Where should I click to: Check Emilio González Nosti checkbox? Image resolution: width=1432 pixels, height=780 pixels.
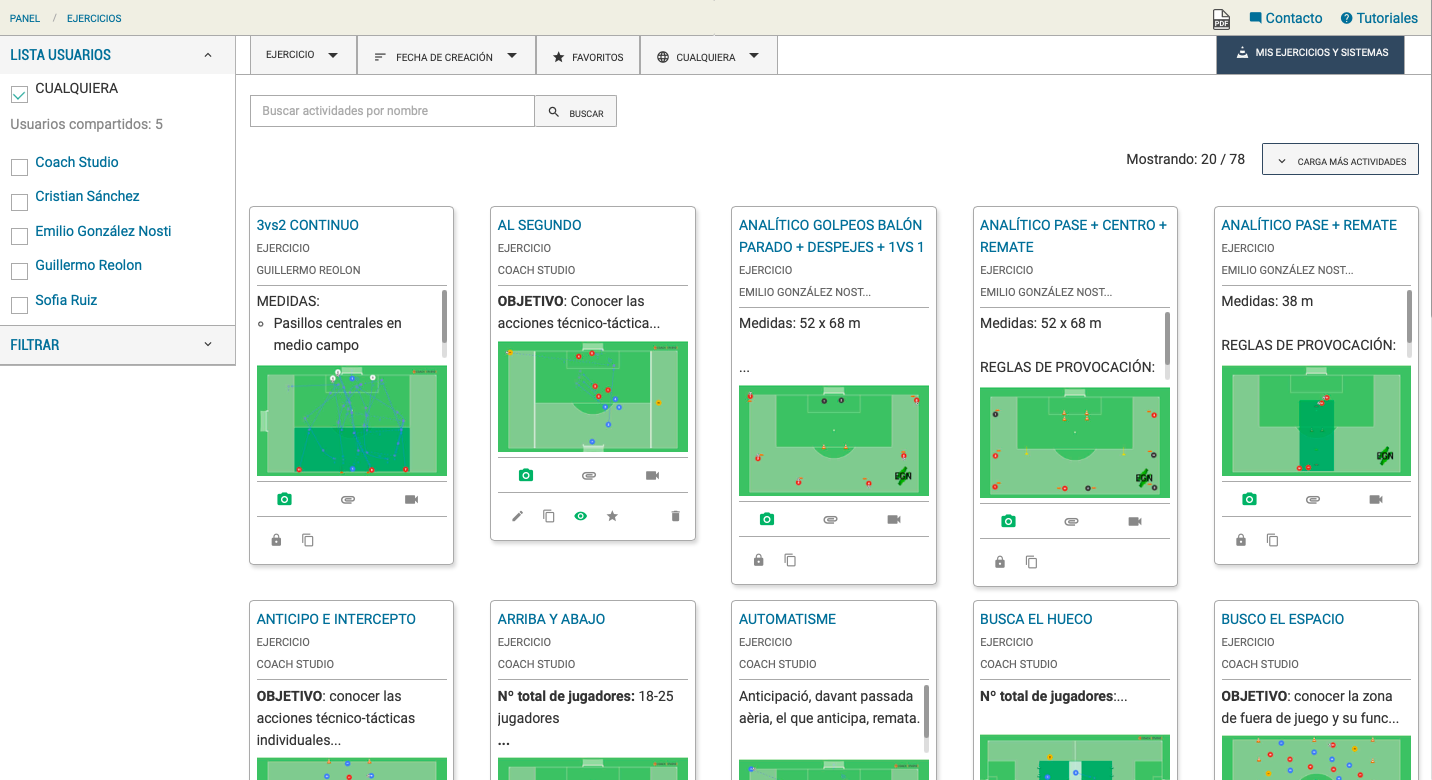coord(19,236)
